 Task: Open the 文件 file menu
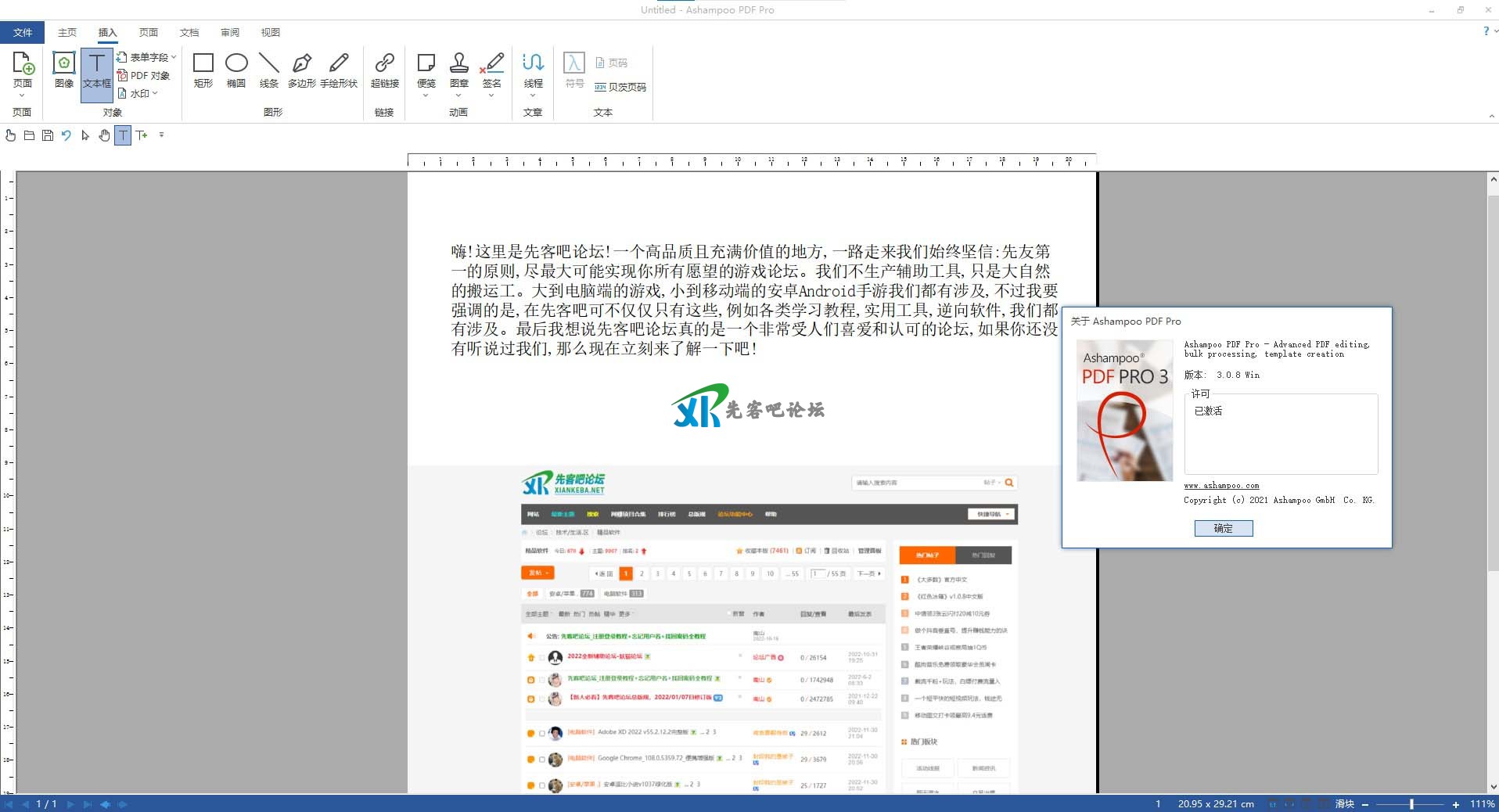tap(23, 32)
